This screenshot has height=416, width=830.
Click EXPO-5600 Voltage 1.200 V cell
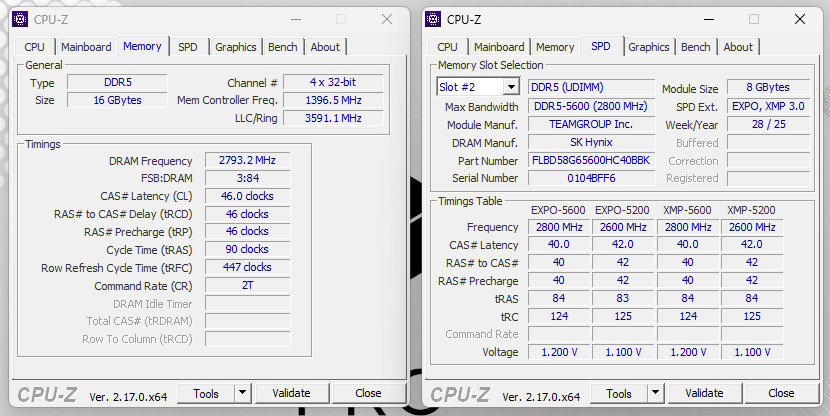(x=559, y=352)
